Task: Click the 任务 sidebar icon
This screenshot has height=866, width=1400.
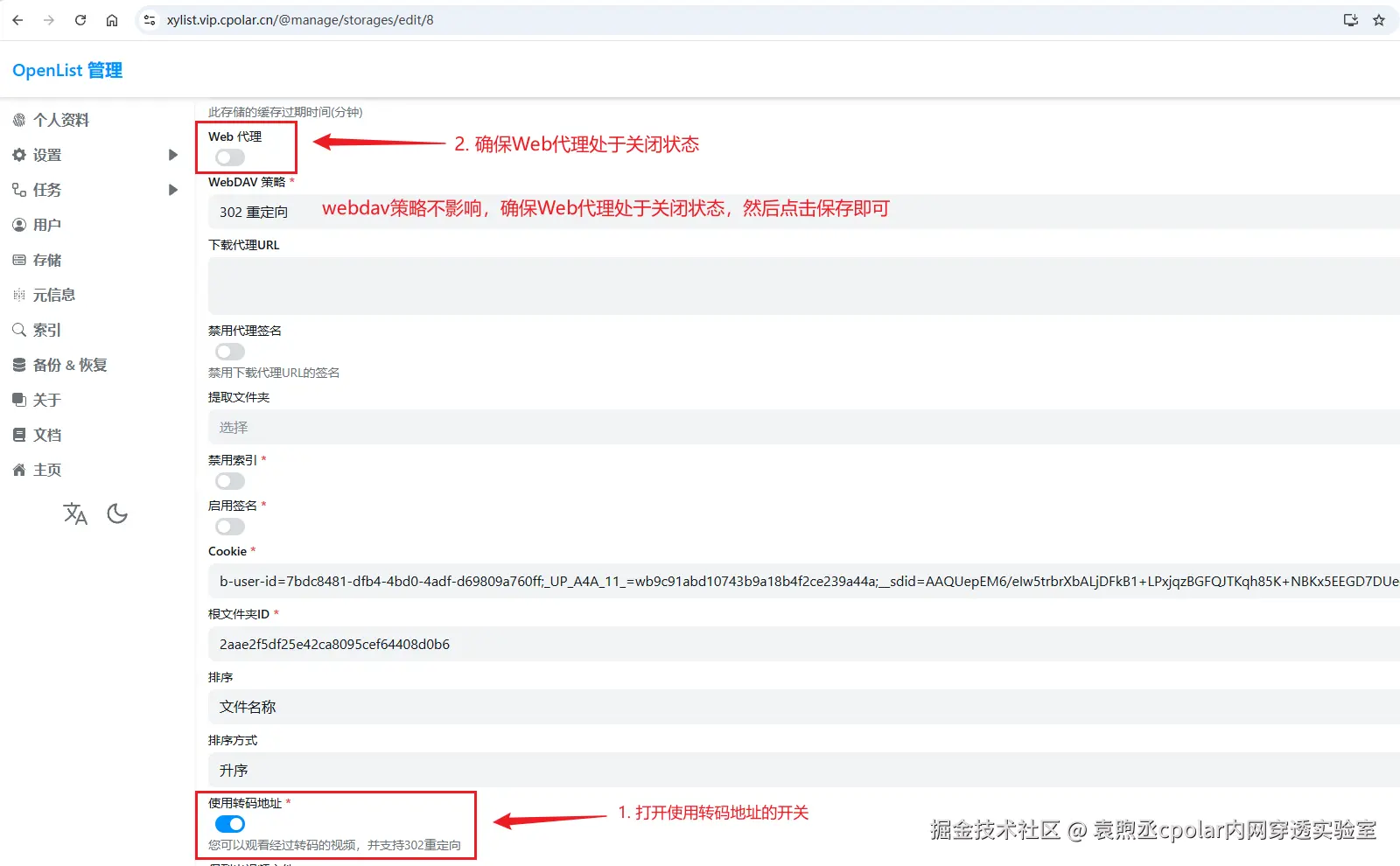Action: 19,190
